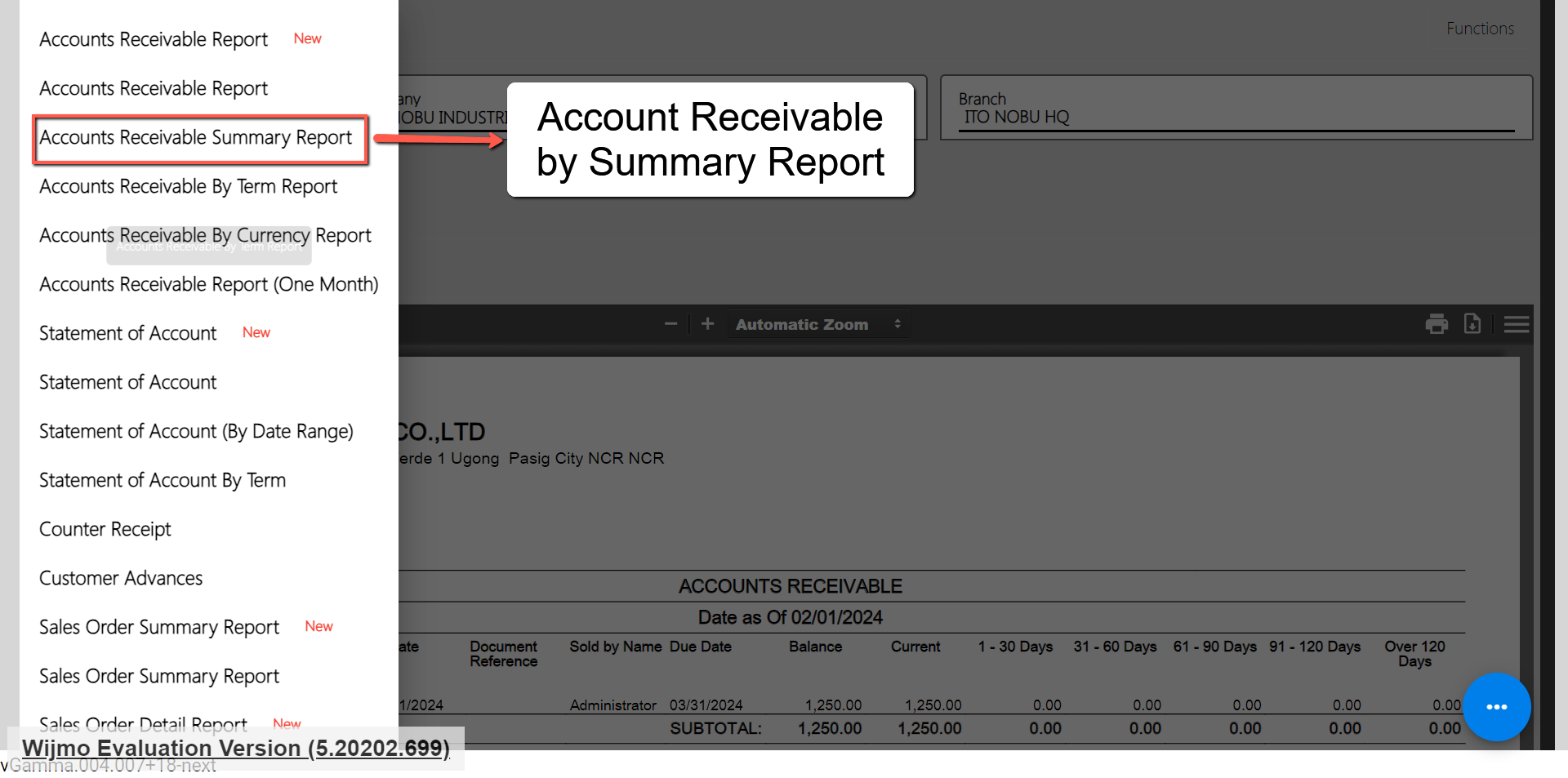Click the Wijmo Evaluation Version link
Viewport: 1568px width, 778px height.
(235, 748)
